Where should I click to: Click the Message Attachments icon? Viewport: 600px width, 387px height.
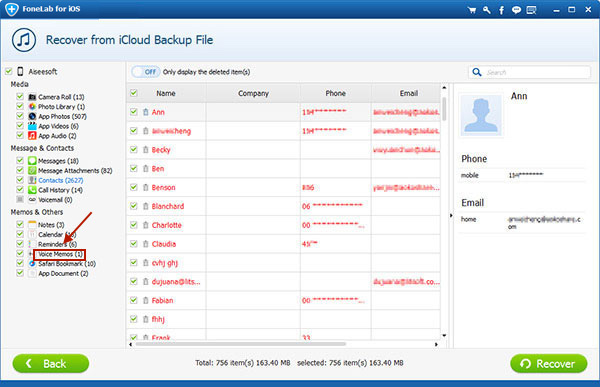pyautogui.click(x=32, y=170)
